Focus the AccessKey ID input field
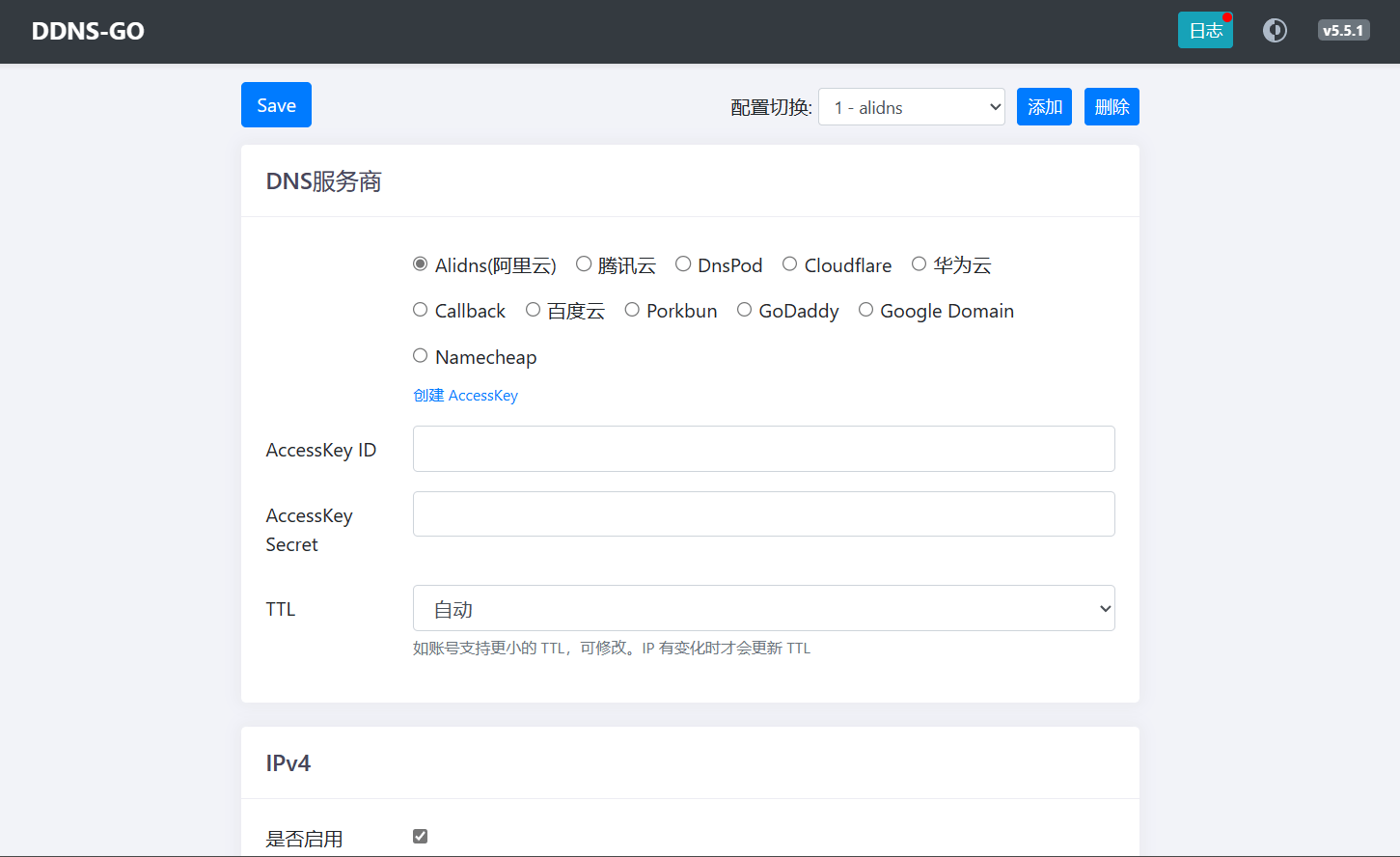This screenshot has height=857, width=1400. [763, 449]
